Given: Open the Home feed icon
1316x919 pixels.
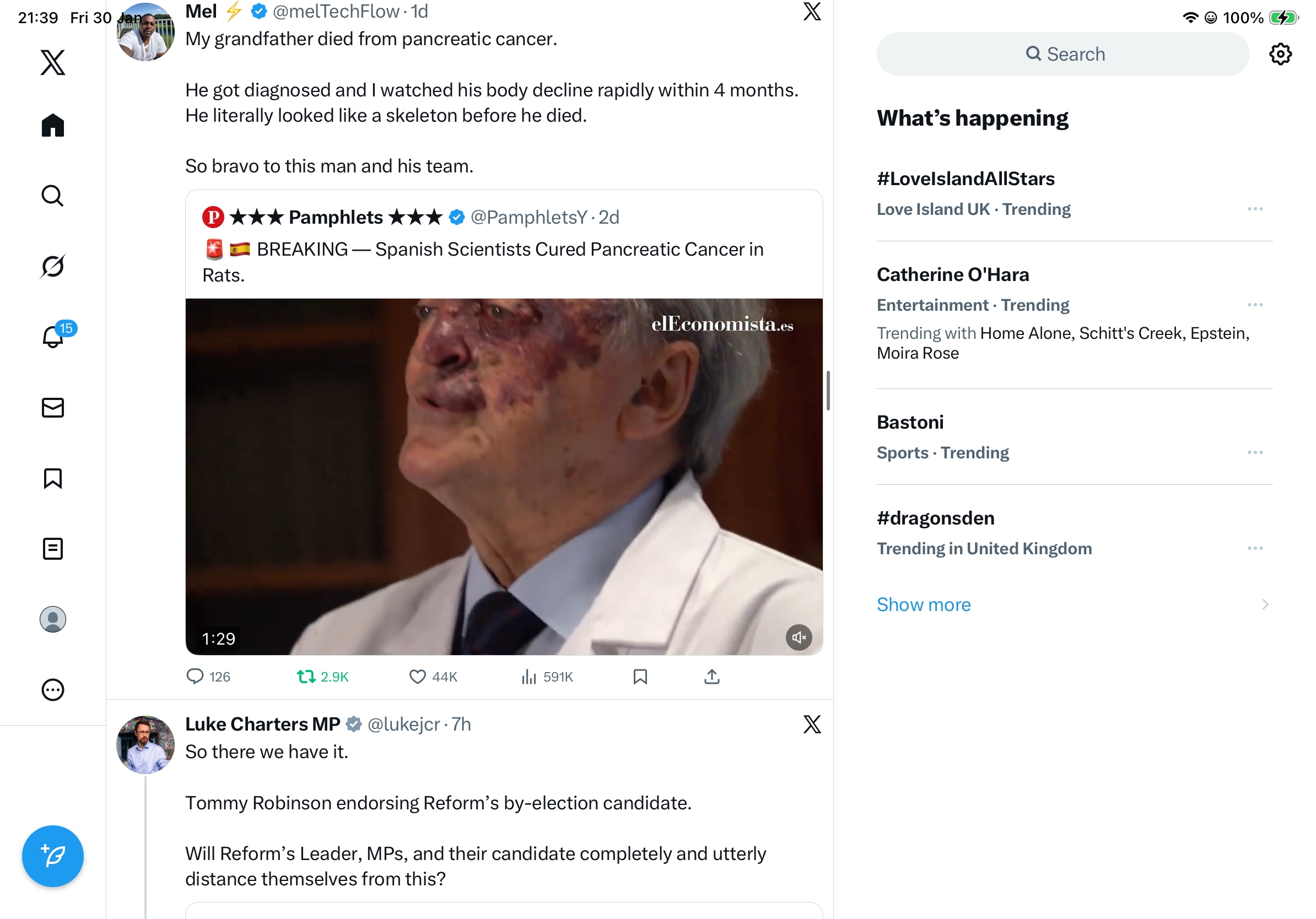Looking at the screenshot, I should coord(53,125).
